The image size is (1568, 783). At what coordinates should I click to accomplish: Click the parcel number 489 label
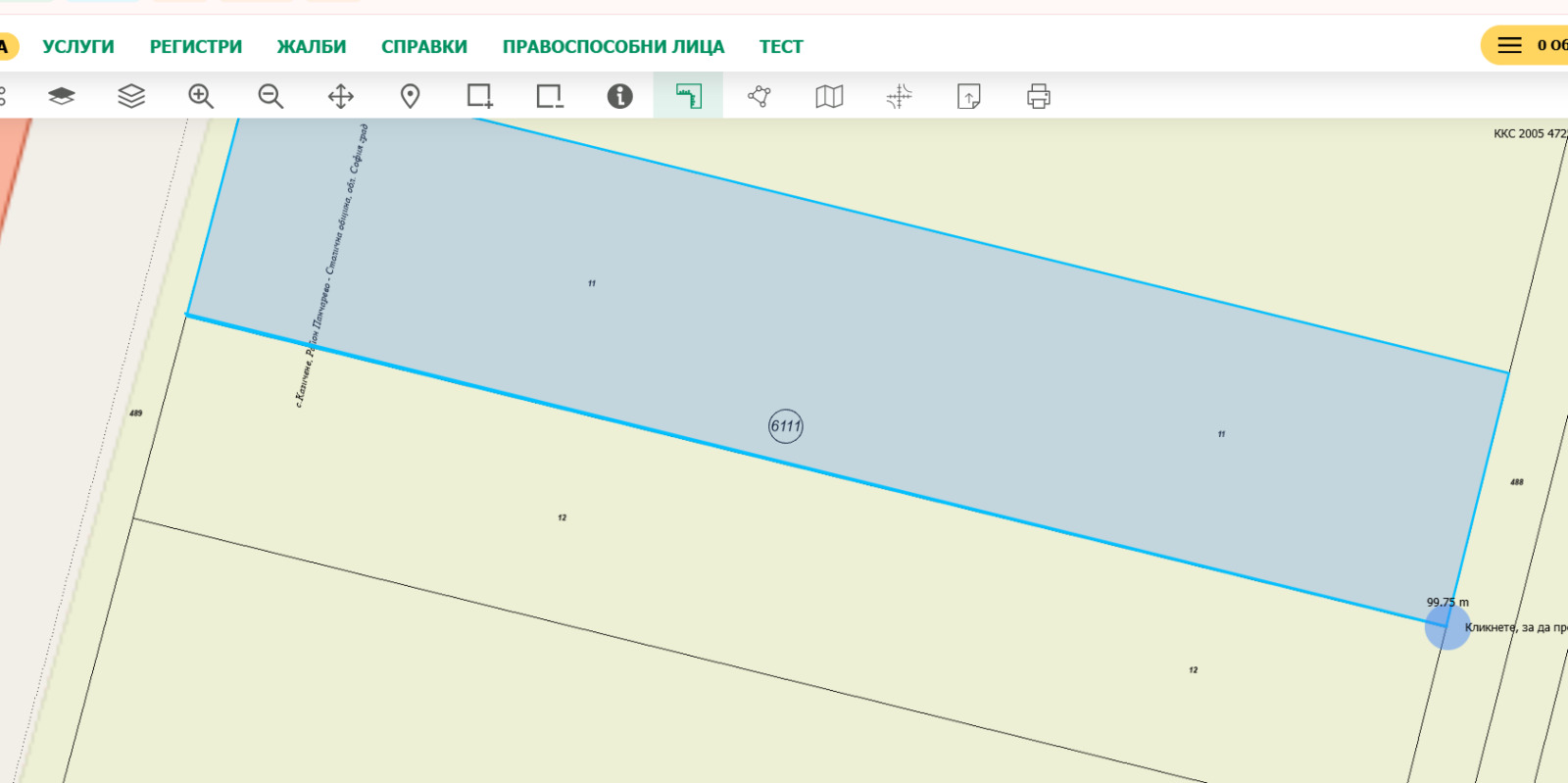pyautogui.click(x=135, y=414)
